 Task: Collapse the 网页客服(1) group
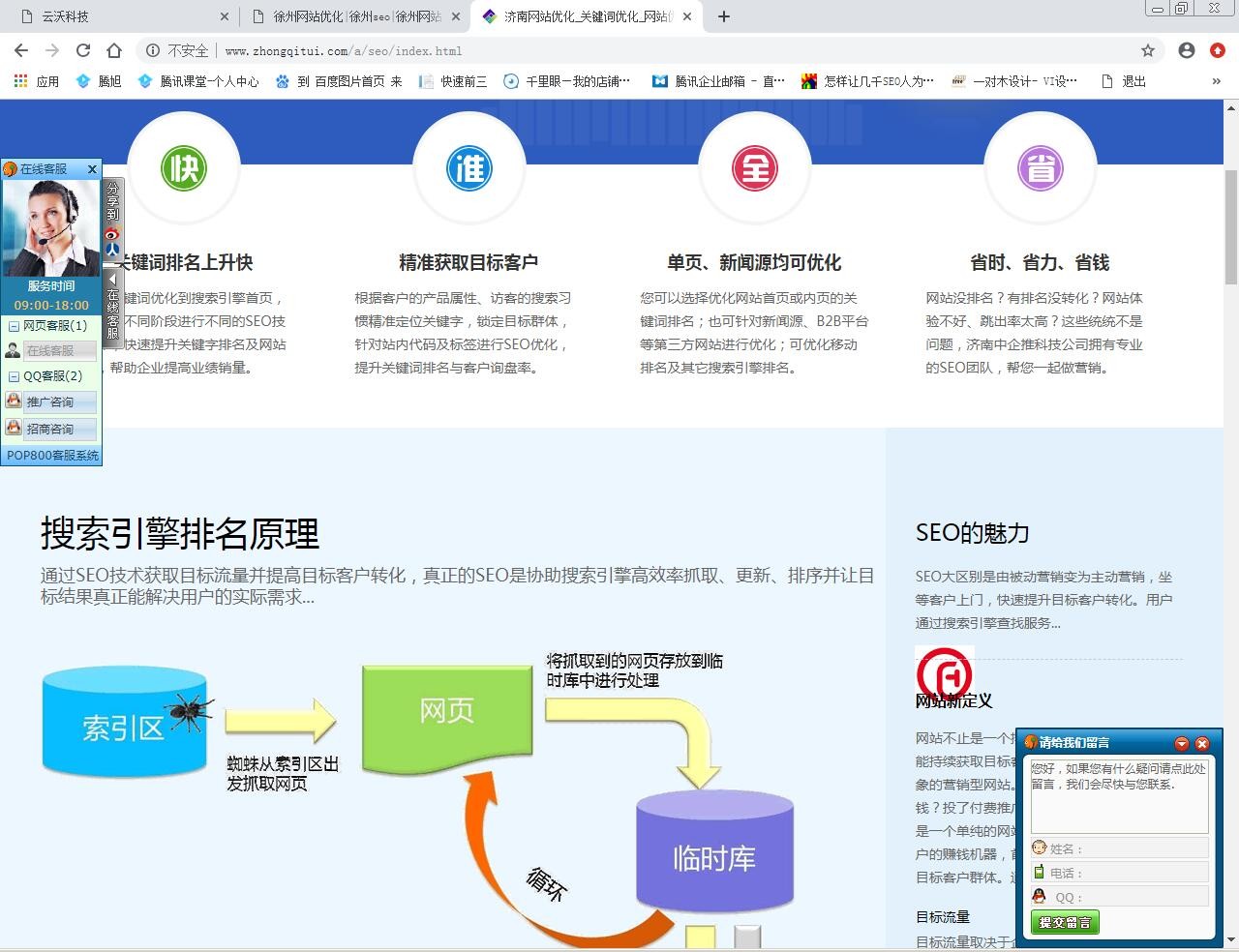pyautogui.click(x=13, y=326)
